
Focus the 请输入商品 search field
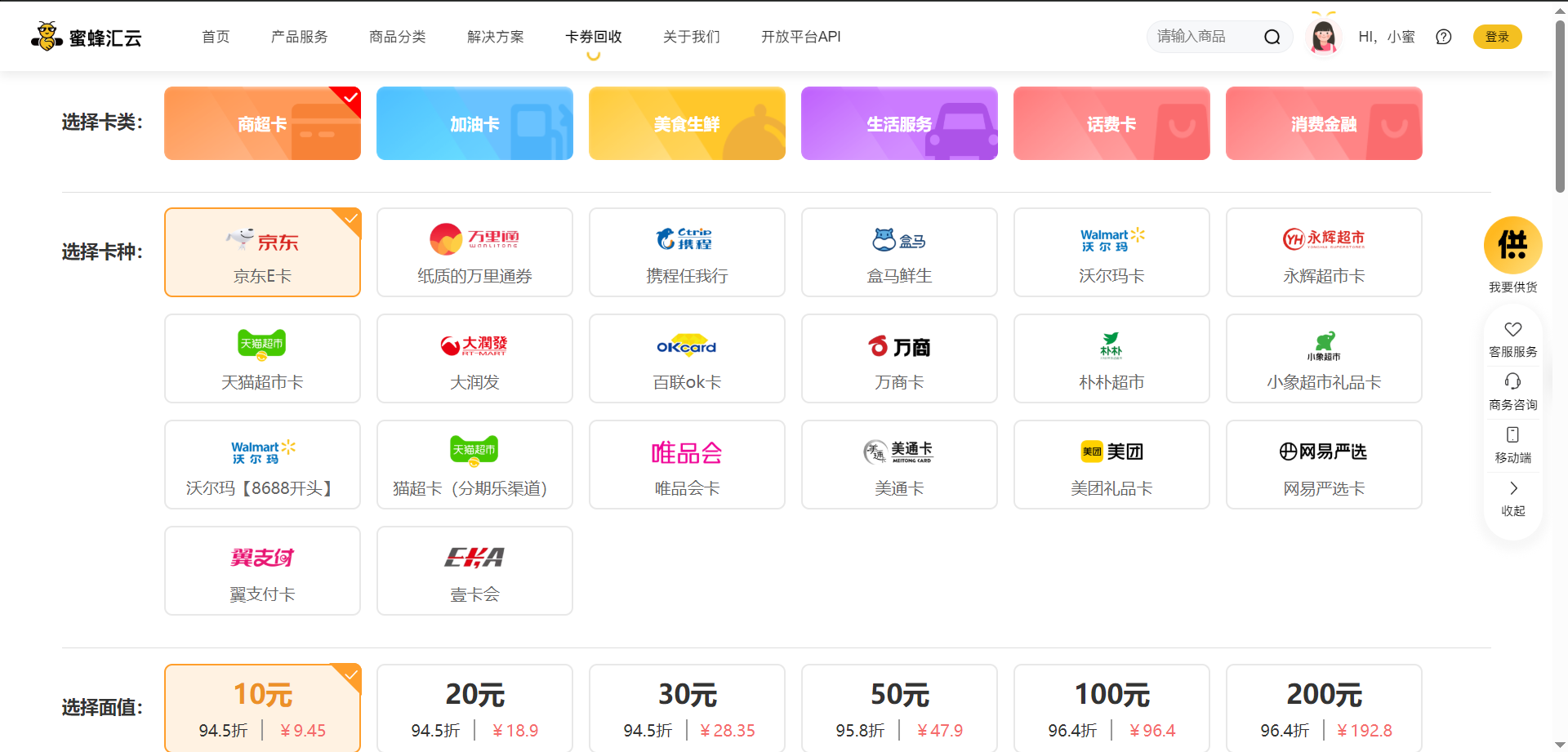tap(1200, 37)
